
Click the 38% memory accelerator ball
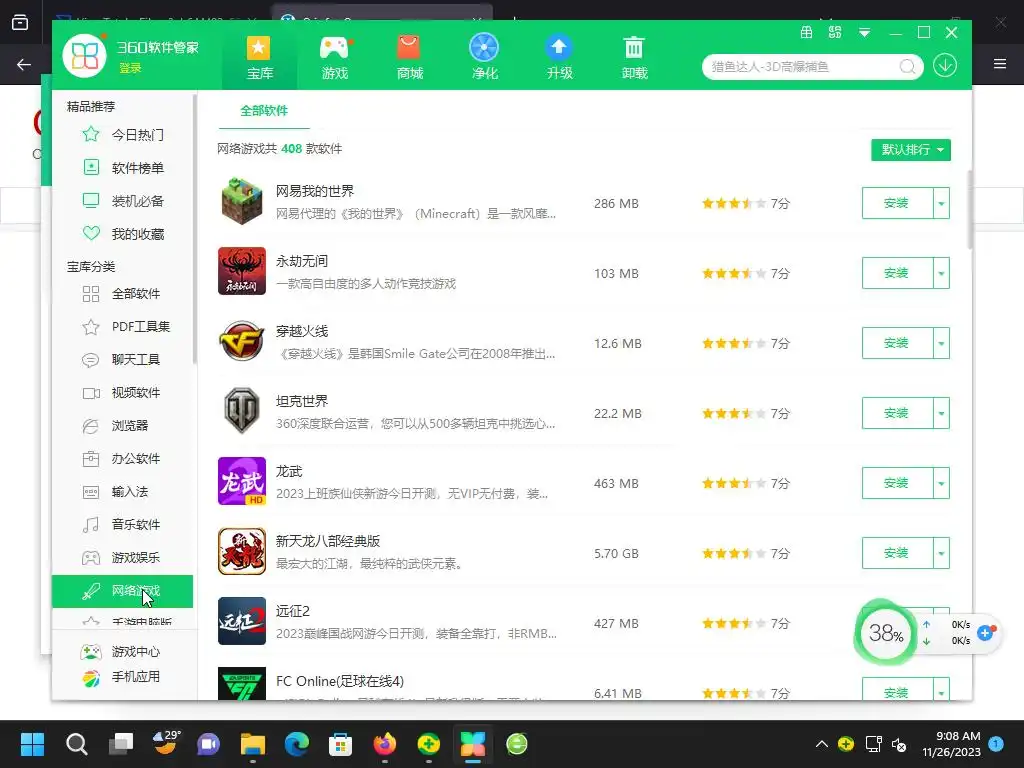(886, 632)
